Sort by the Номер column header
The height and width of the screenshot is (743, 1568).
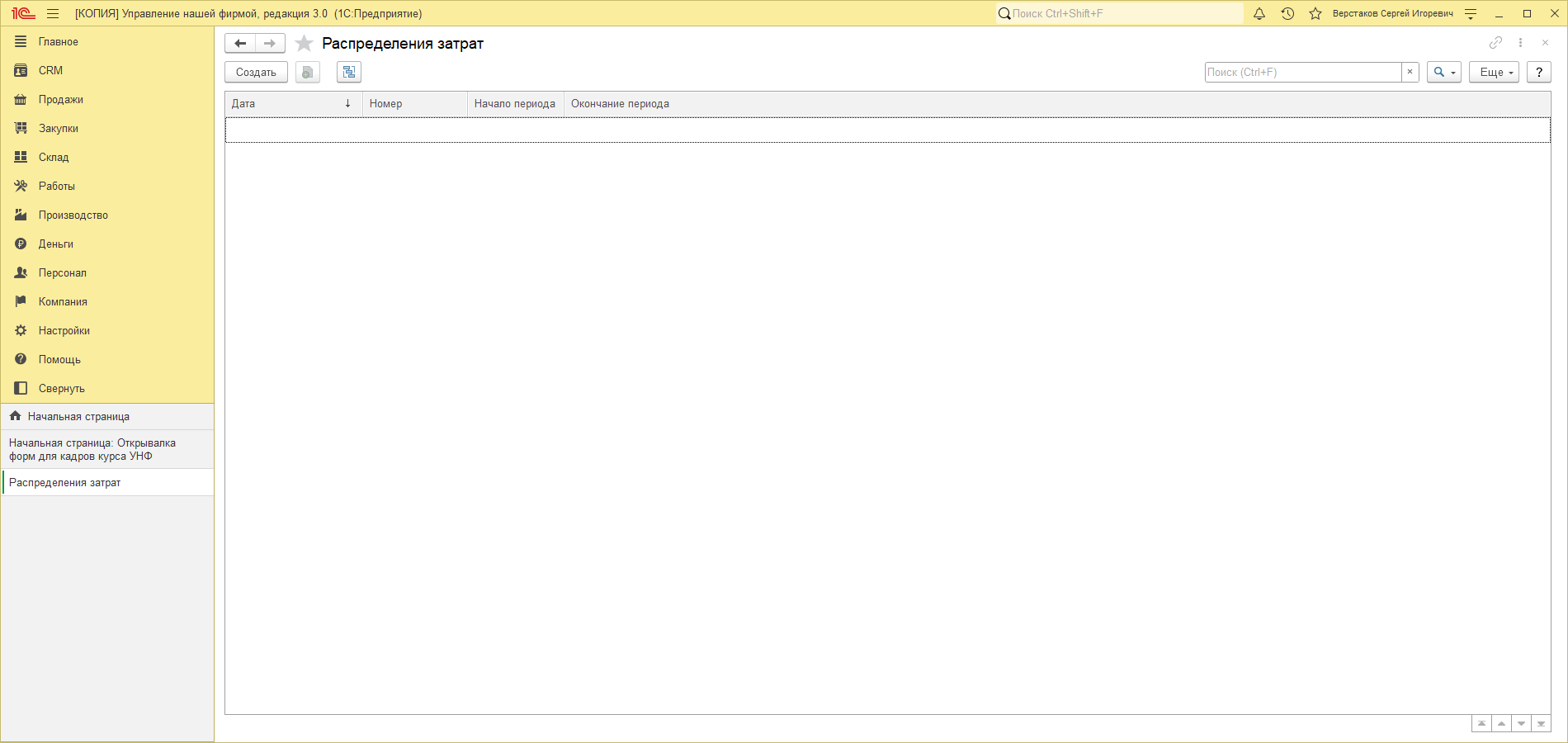(x=415, y=103)
